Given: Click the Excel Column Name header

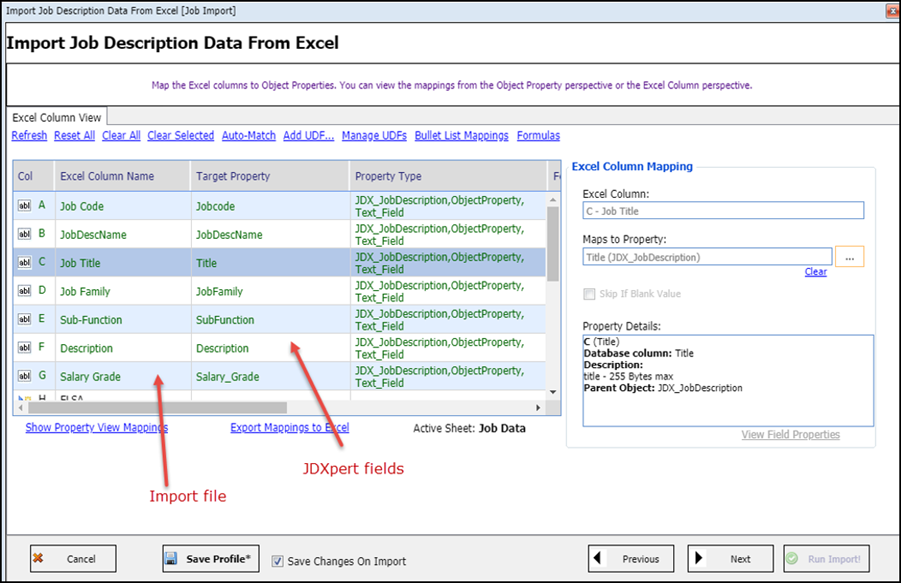Looking at the screenshot, I should (122, 176).
